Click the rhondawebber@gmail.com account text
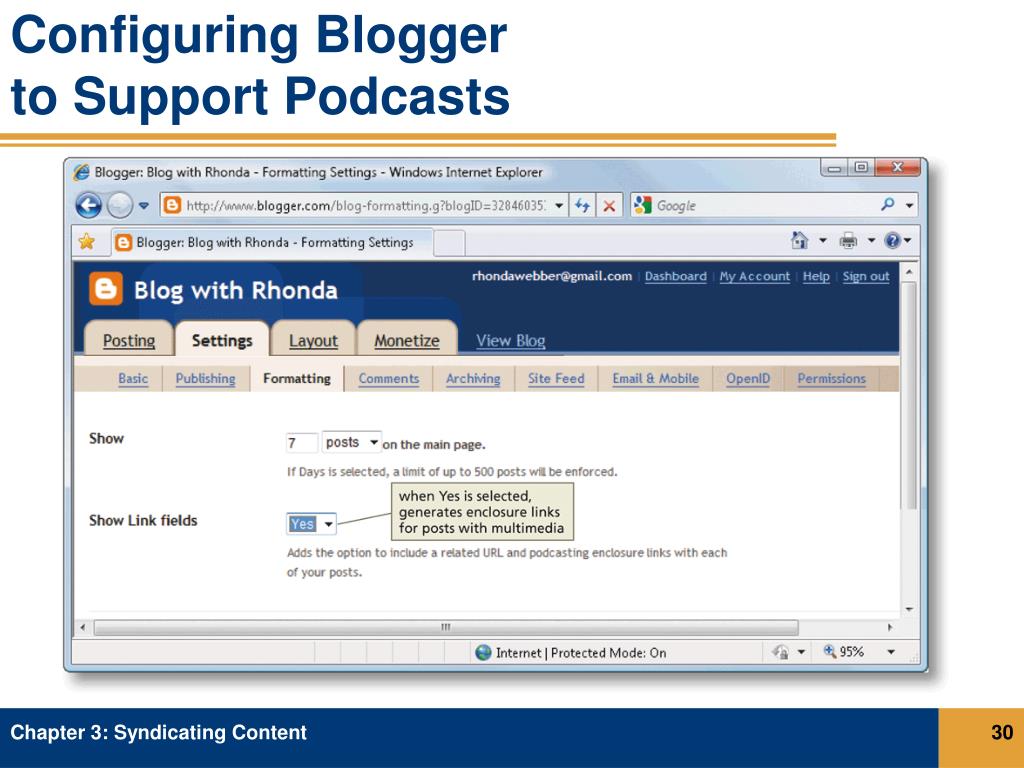 552,276
